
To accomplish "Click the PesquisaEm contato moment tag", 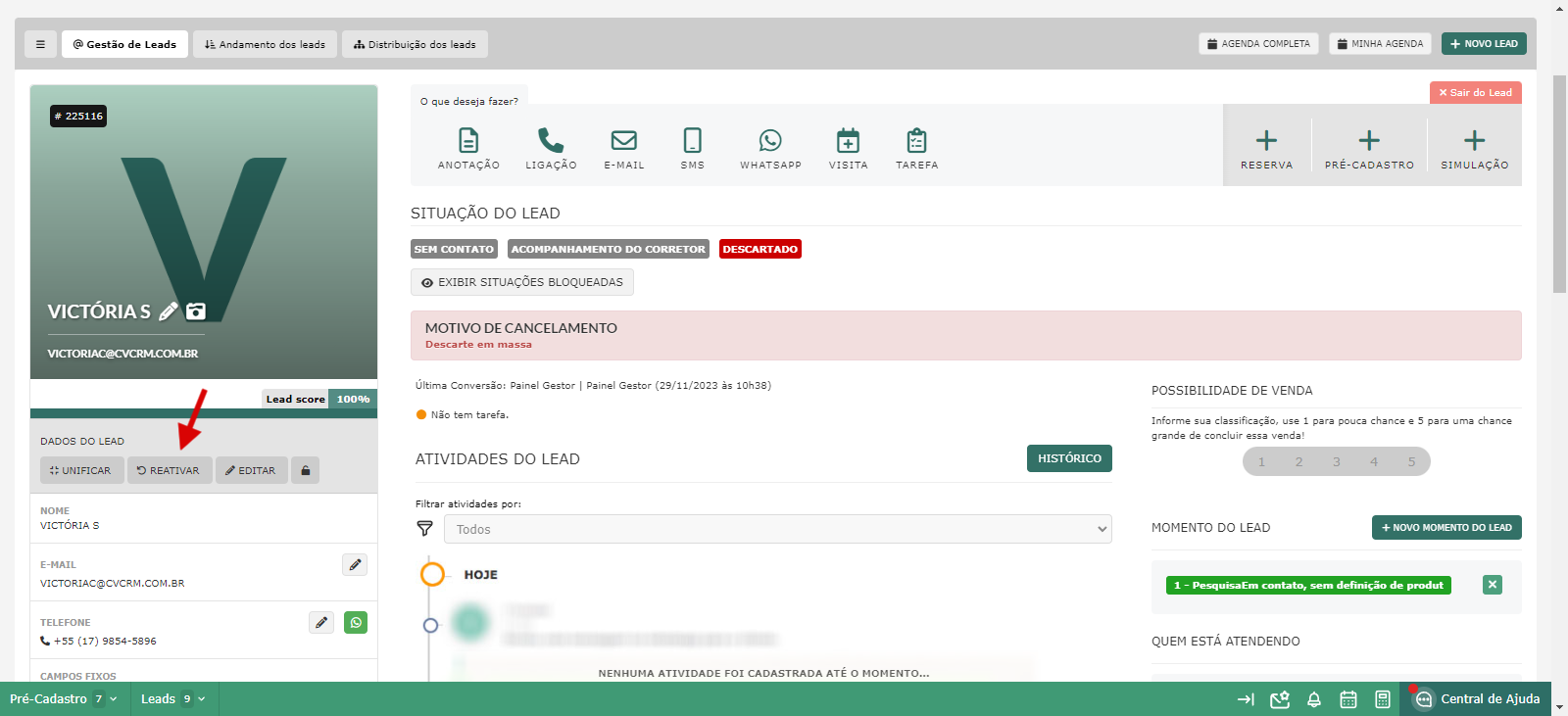I will pos(1308,585).
